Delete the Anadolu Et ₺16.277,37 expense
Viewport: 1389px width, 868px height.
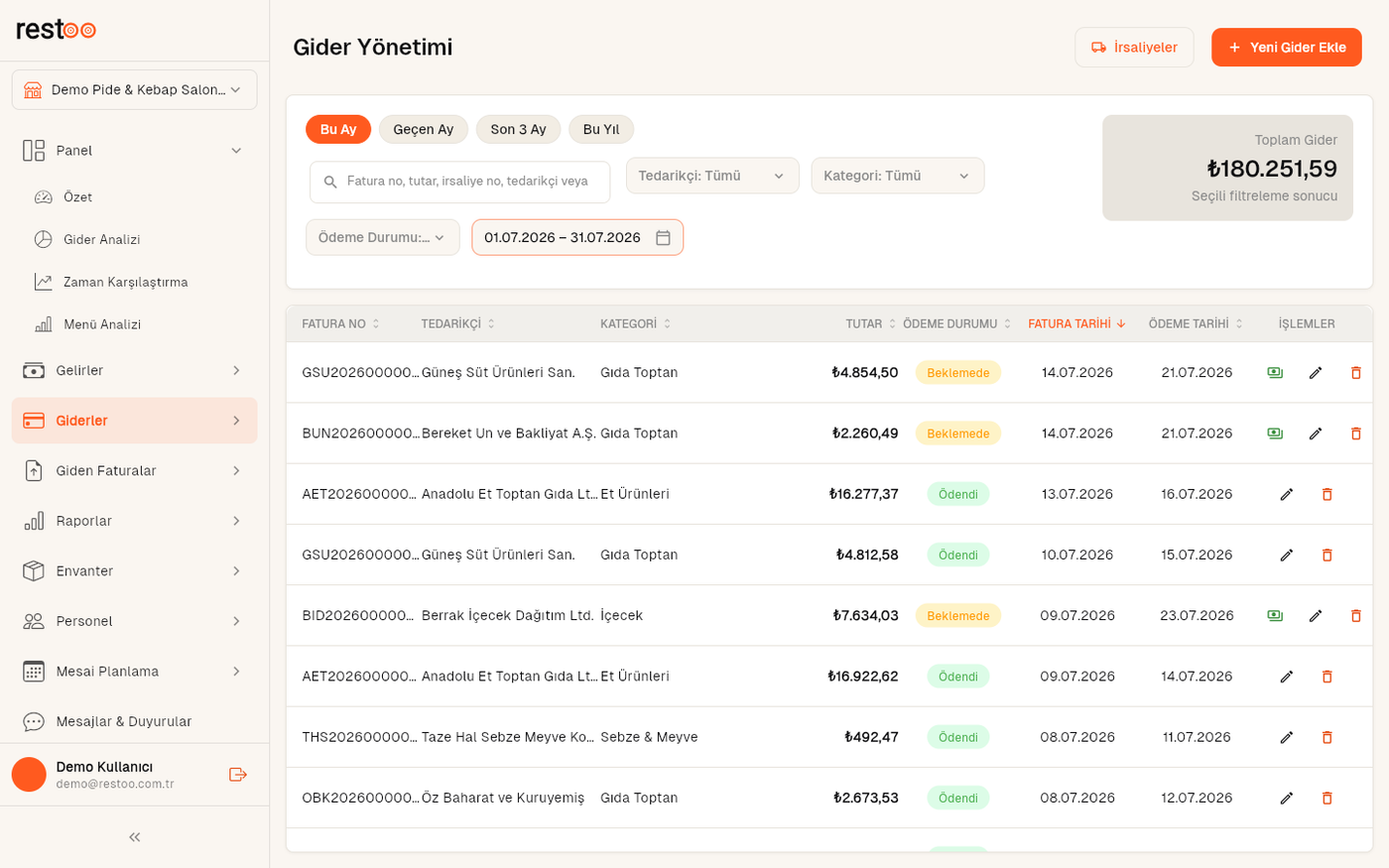[x=1326, y=494]
